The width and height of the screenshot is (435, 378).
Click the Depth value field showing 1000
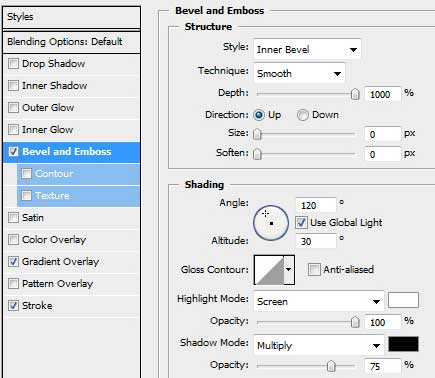point(383,94)
